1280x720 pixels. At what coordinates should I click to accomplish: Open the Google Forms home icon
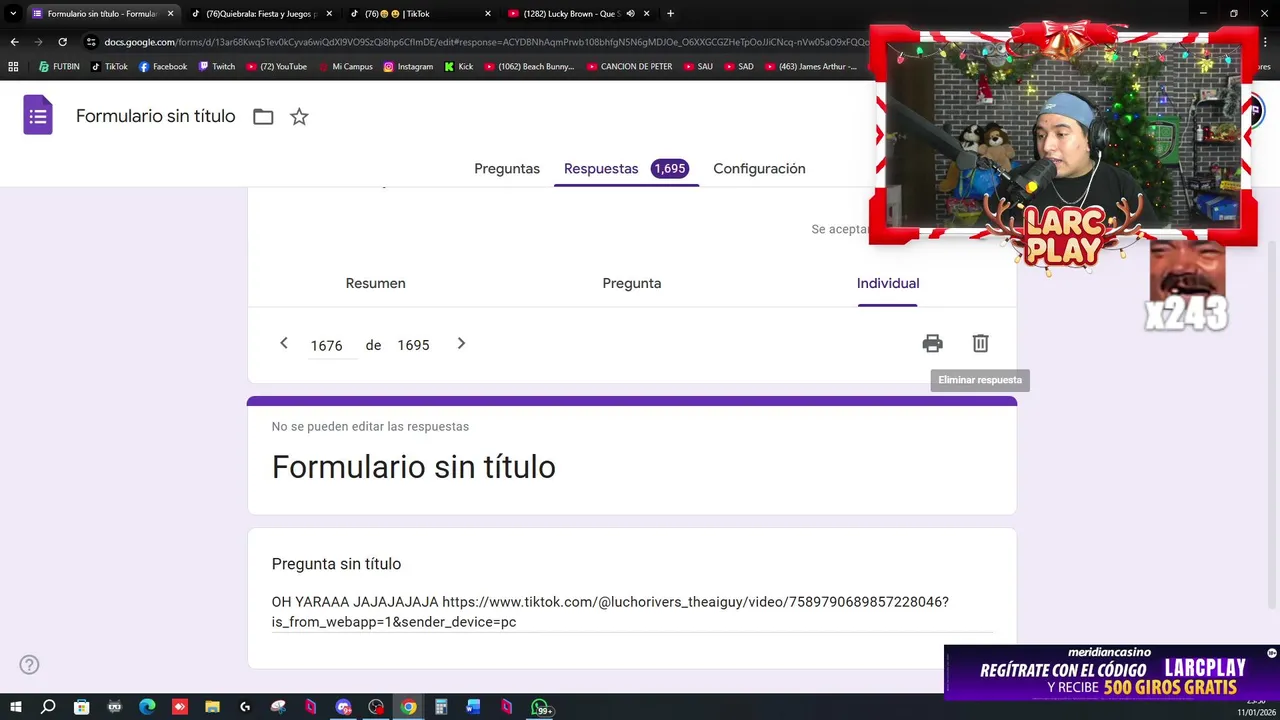coord(38,115)
